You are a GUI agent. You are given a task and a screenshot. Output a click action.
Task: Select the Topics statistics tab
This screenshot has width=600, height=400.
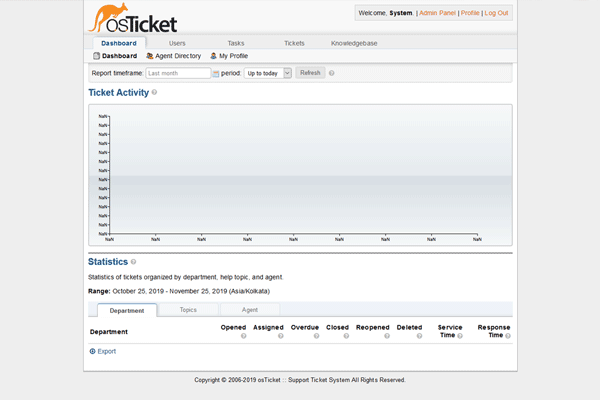[x=188, y=310]
